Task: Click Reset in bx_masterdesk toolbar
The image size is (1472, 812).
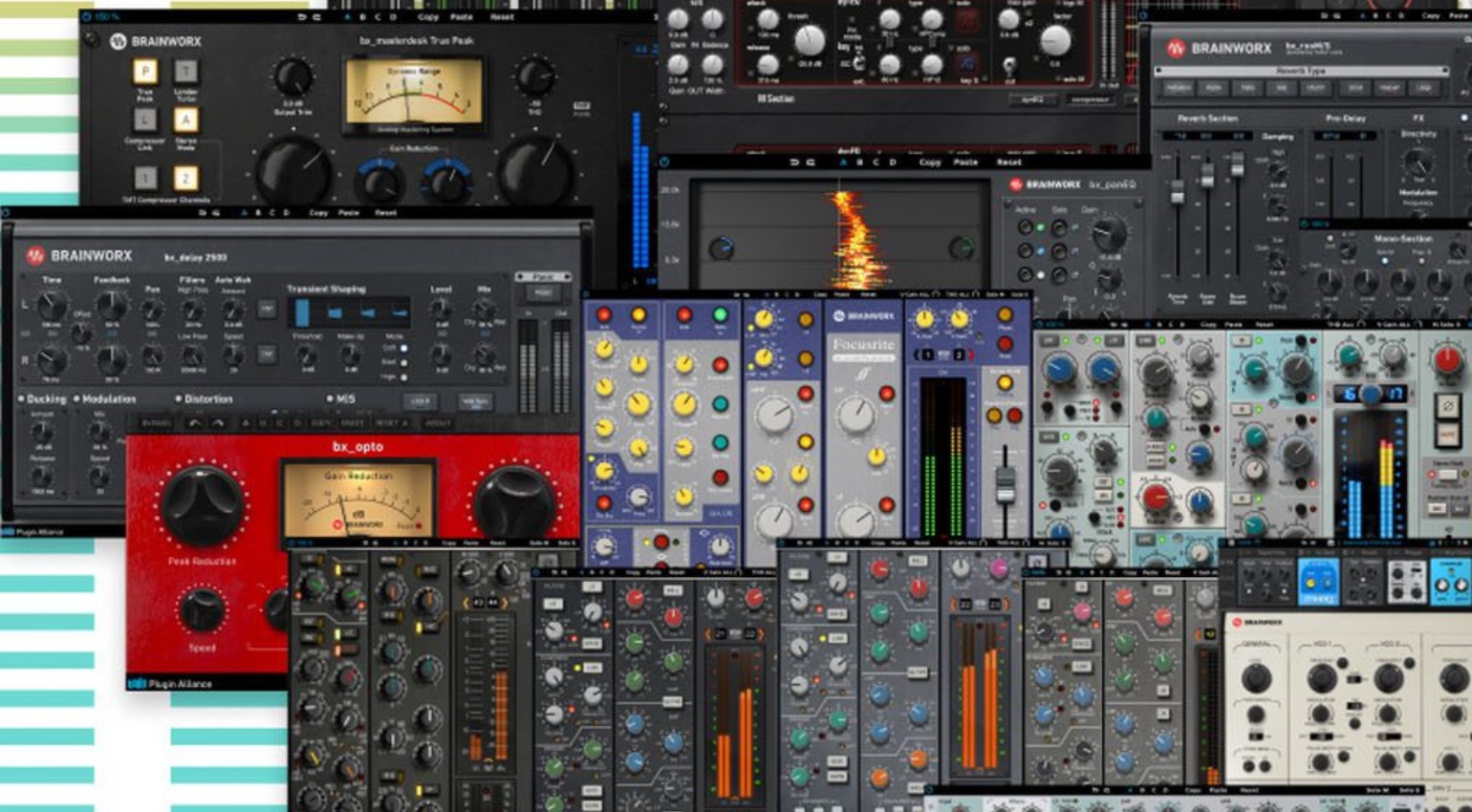Action: pos(503,17)
